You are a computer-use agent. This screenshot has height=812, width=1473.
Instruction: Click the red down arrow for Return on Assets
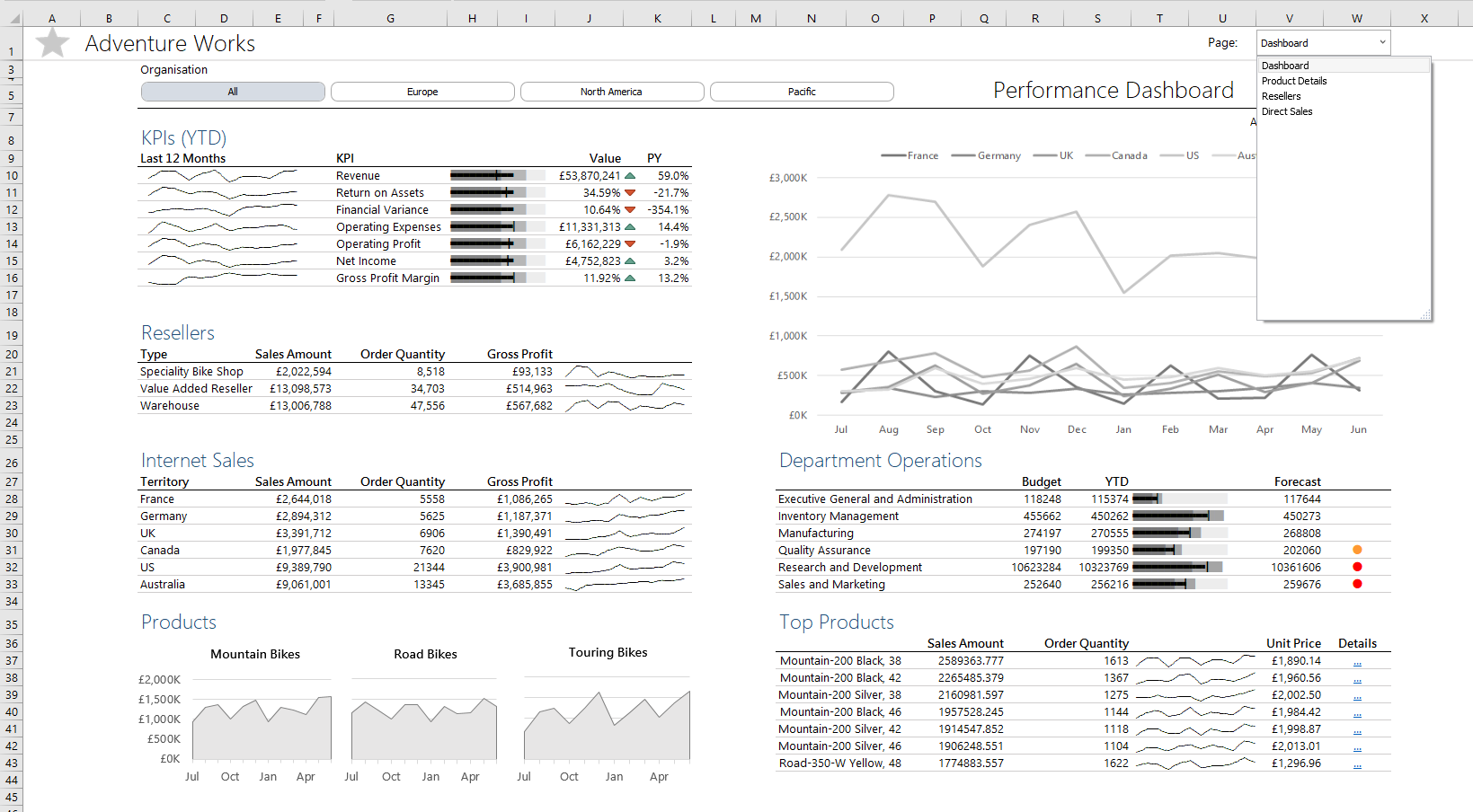point(630,193)
